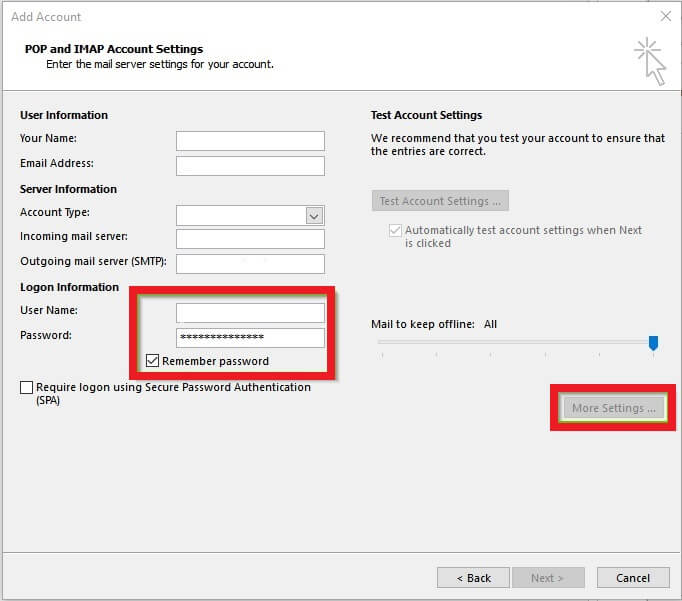Click the Outgoing mail server (SMTP) field

tap(250, 264)
